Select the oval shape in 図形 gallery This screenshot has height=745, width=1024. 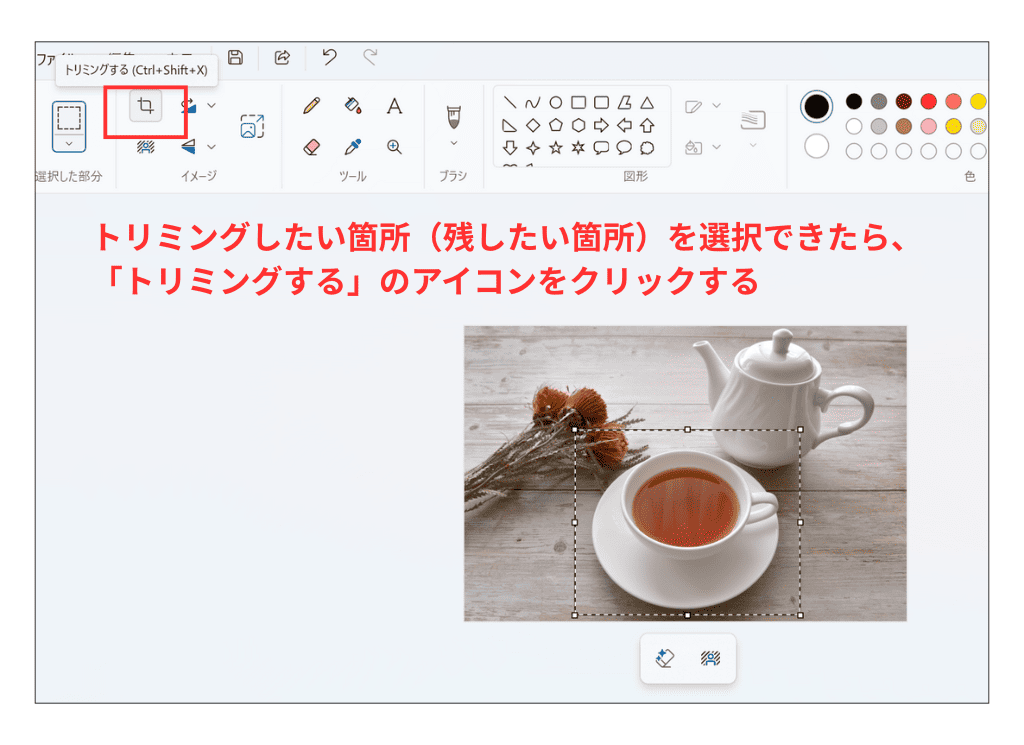click(x=556, y=101)
